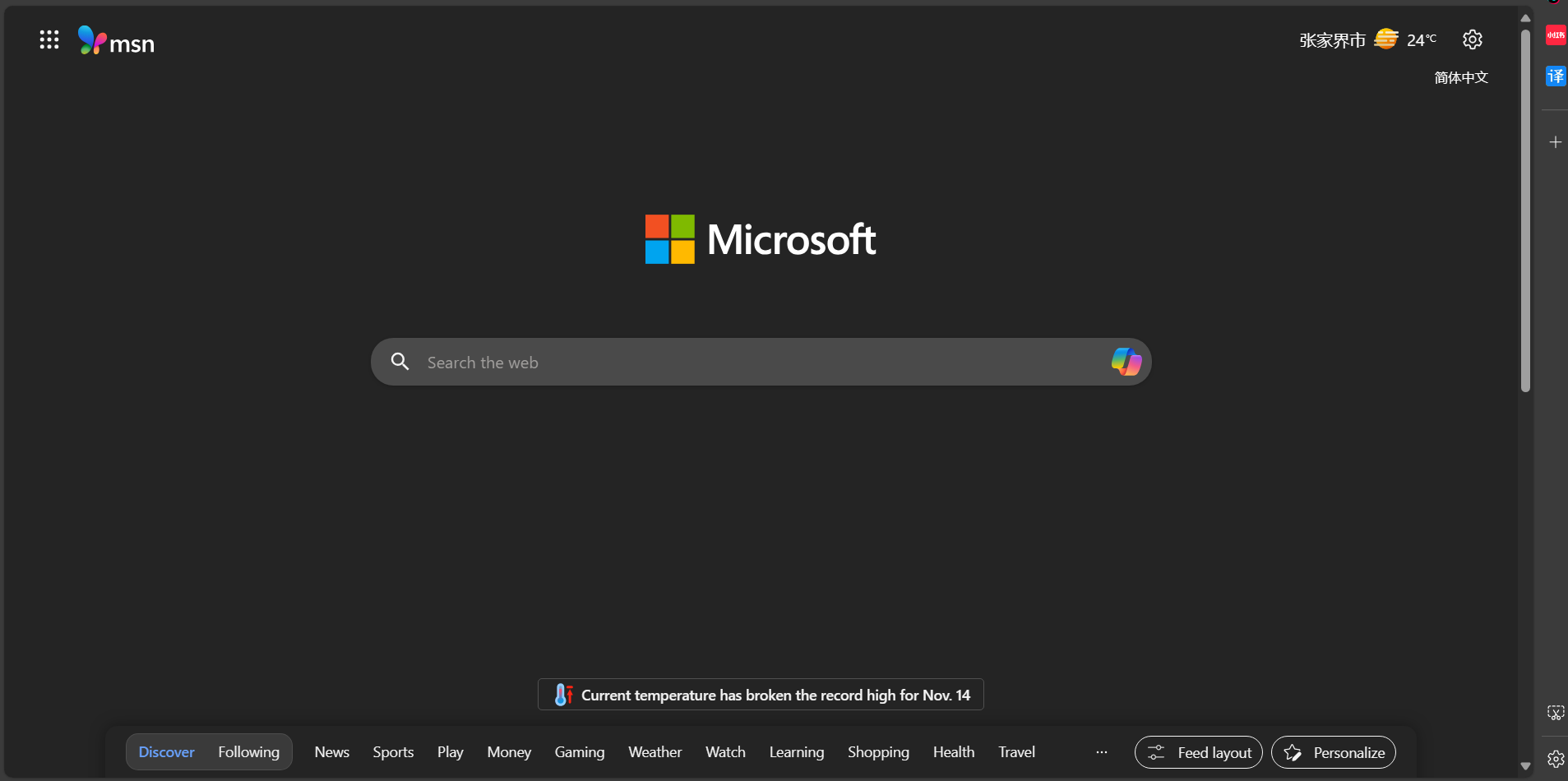Go to the Weather category

coord(655,752)
